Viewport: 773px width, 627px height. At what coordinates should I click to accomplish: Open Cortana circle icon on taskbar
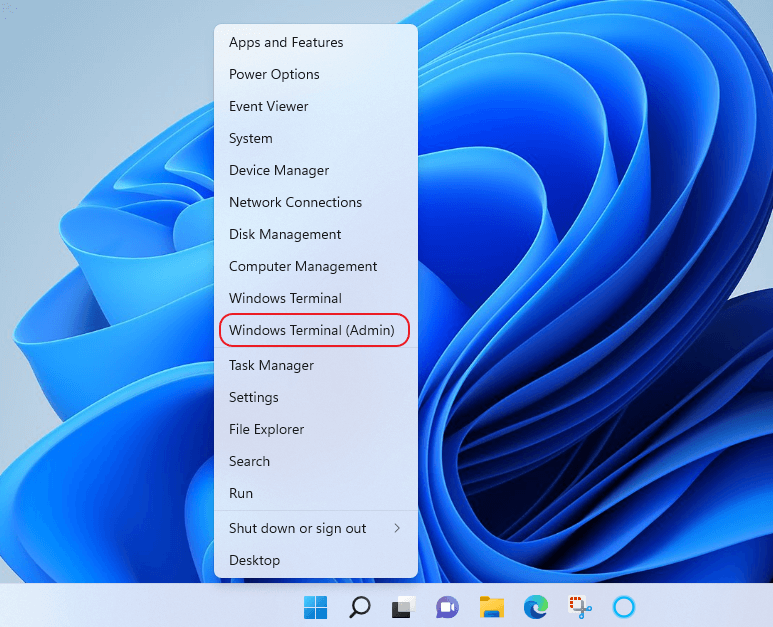[x=624, y=607]
